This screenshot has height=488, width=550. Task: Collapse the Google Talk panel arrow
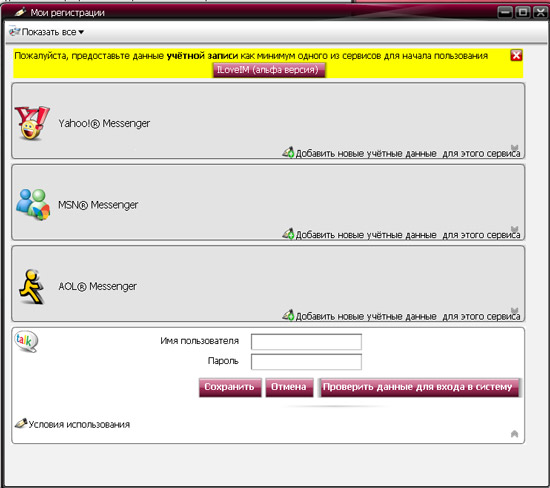coord(514,434)
